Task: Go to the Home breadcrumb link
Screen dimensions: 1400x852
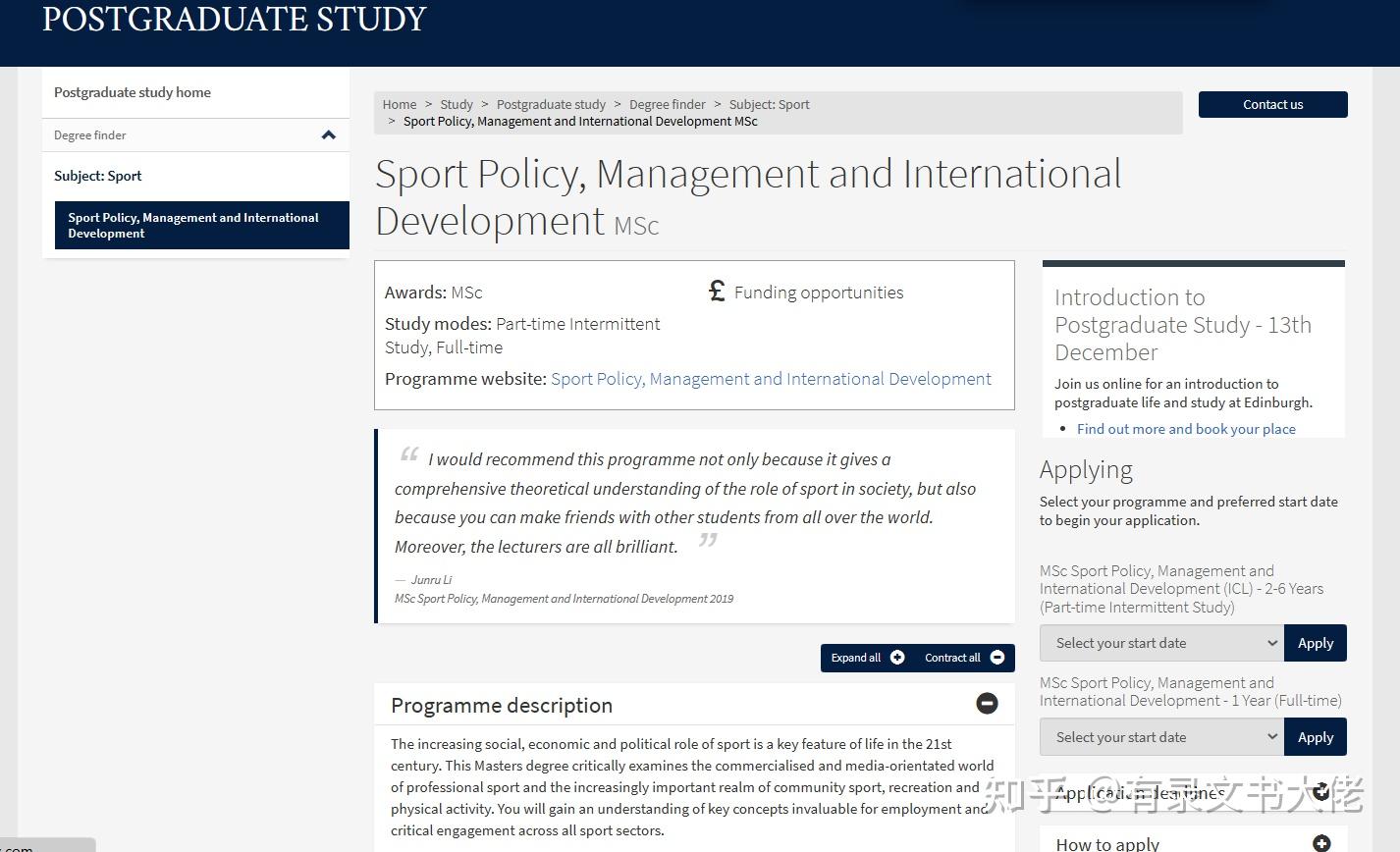Action: coord(400,104)
